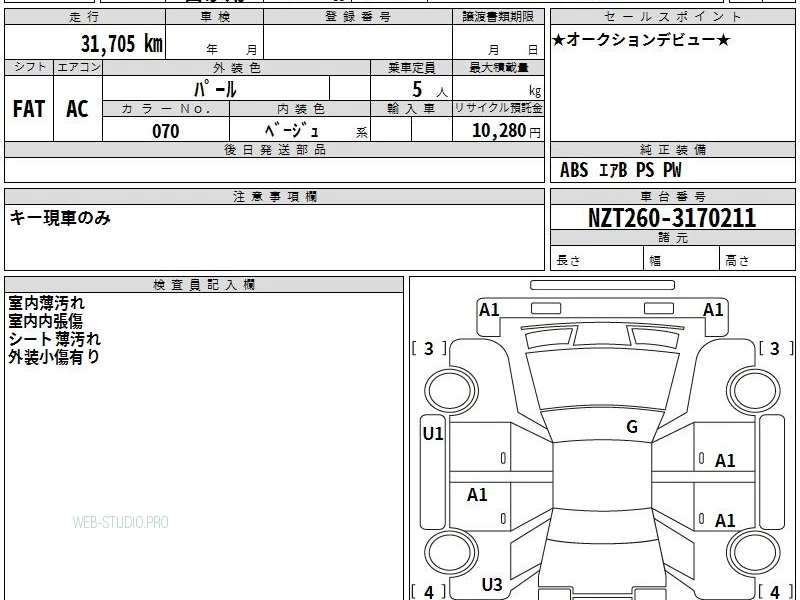Screen dimensions: 800x600
Task: Click the エアコン header cell
Action: [78, 67]
